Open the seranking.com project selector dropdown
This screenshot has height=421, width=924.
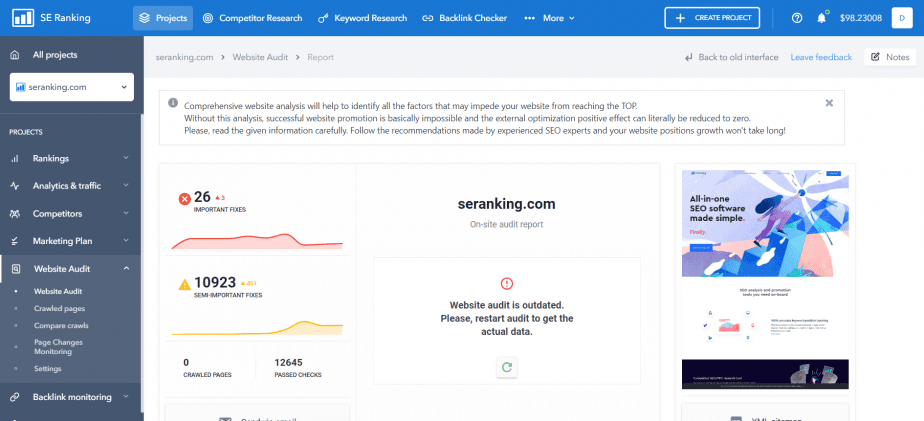[x=72, y=87]
